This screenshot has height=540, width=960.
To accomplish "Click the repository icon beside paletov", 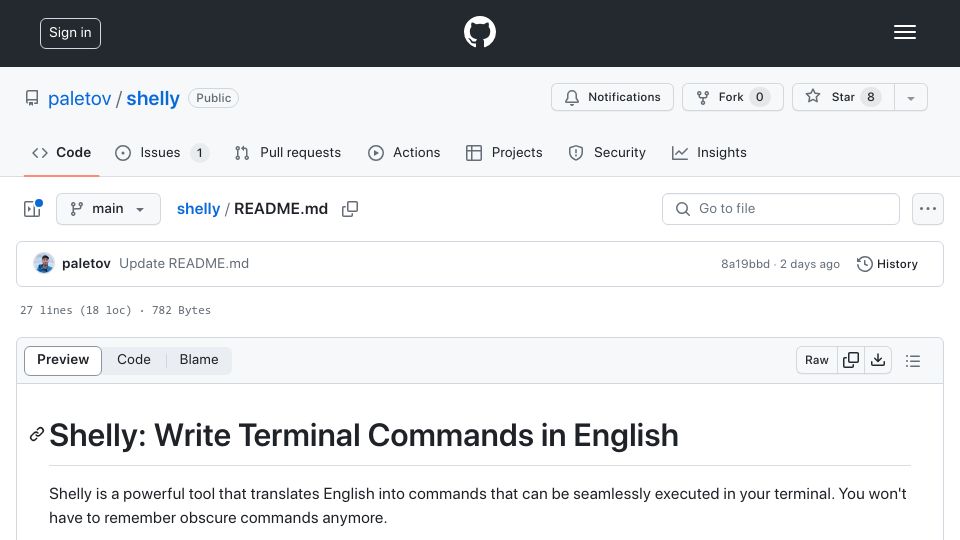I will [x=32, y=98].
